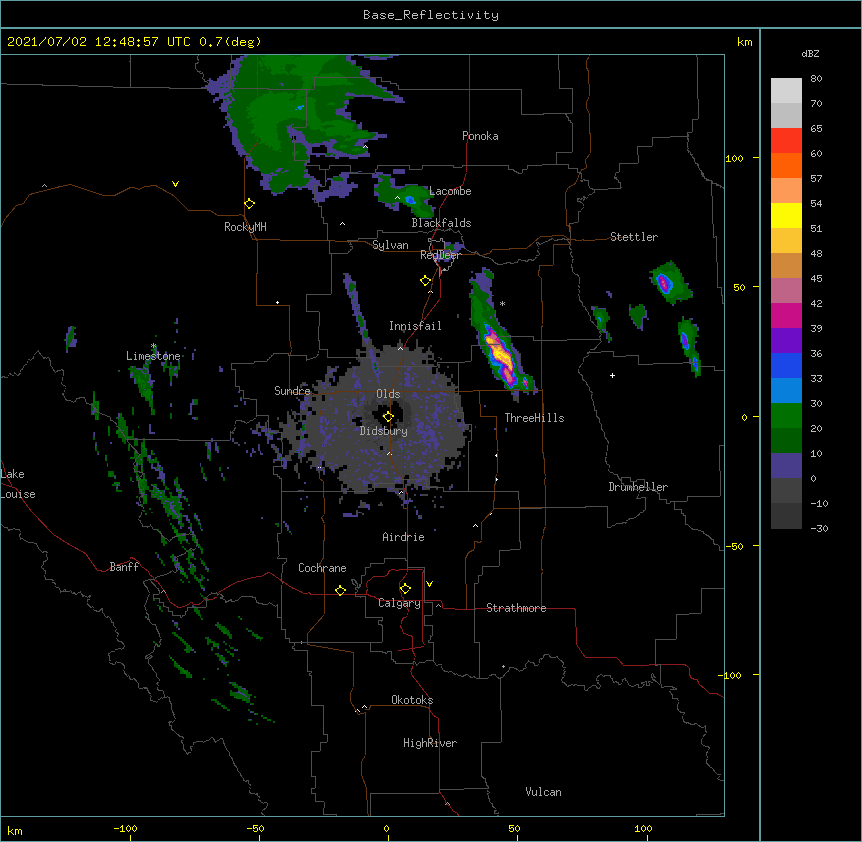
Task: Click the Limestone label
Action: [x=153, y=356]
